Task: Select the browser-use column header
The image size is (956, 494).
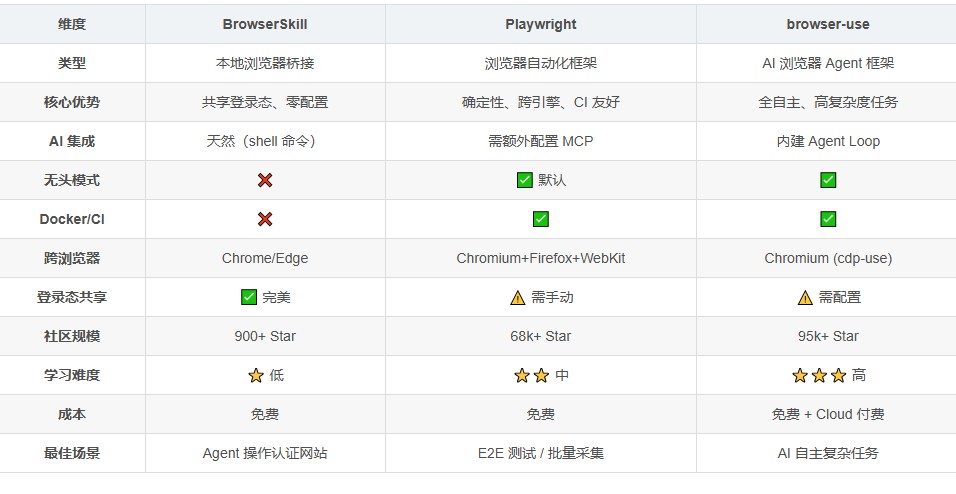Action: click(828, 24)
